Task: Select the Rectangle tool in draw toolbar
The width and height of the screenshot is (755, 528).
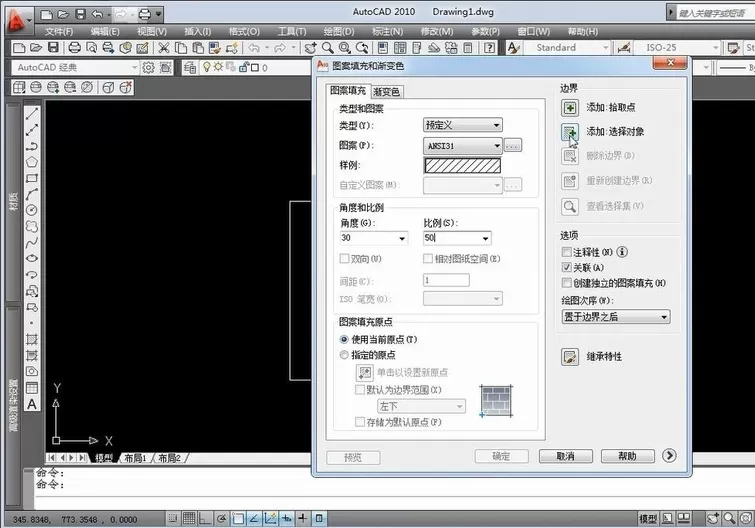Action: pos(32,178)
